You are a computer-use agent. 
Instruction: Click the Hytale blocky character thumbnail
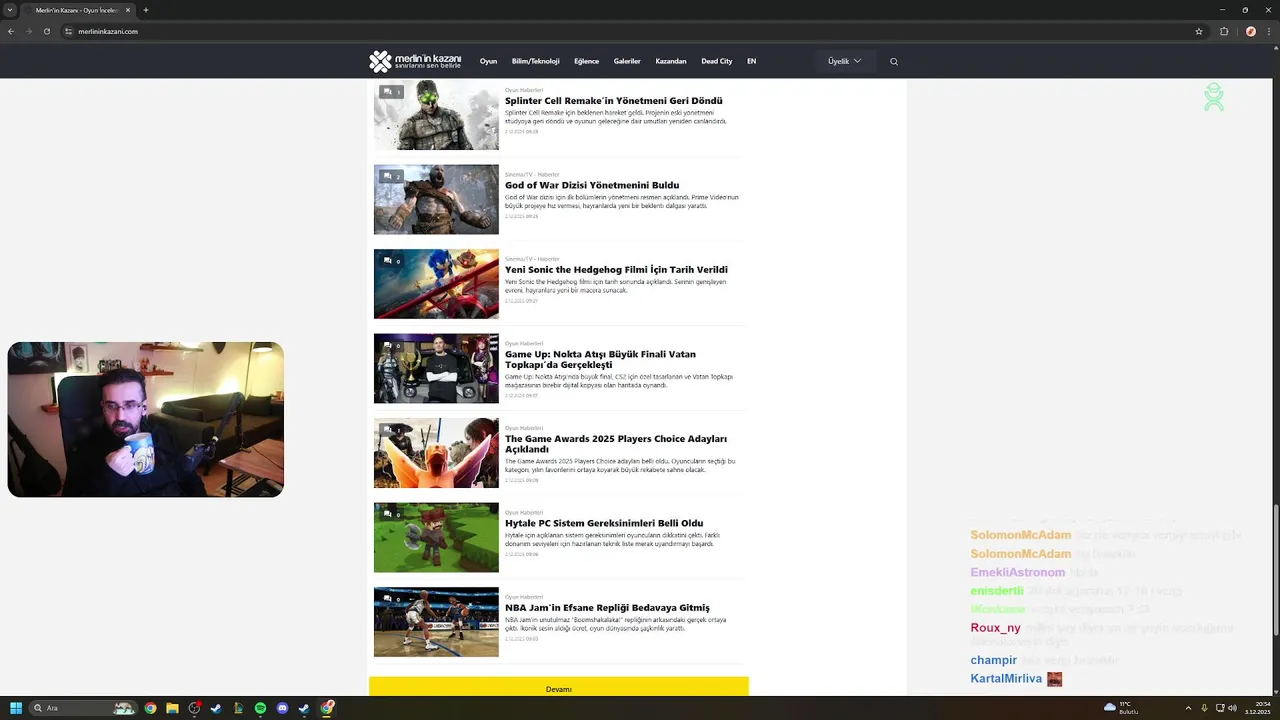(x=436, y=537)
